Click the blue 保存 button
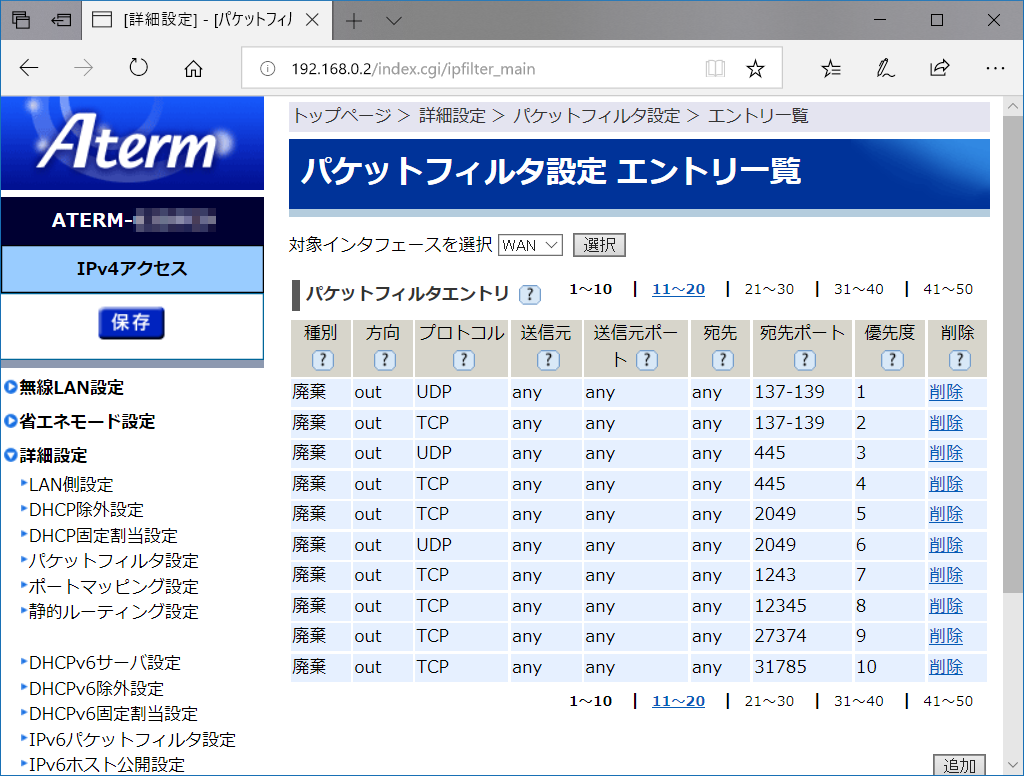Image resolution: width=1024 pixels, height=776 pixels. coord(131,323)
